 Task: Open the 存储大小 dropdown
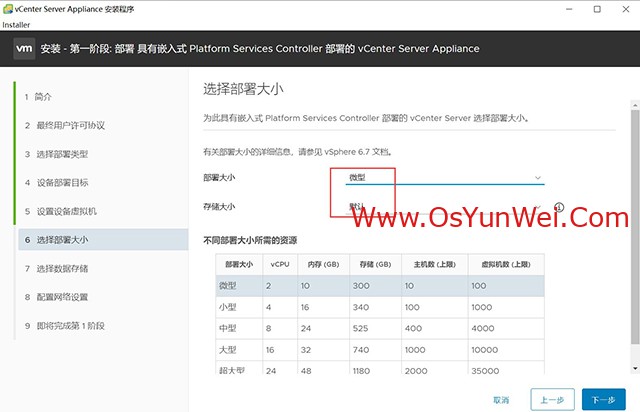pyautogui.click(x=445, y=207)
